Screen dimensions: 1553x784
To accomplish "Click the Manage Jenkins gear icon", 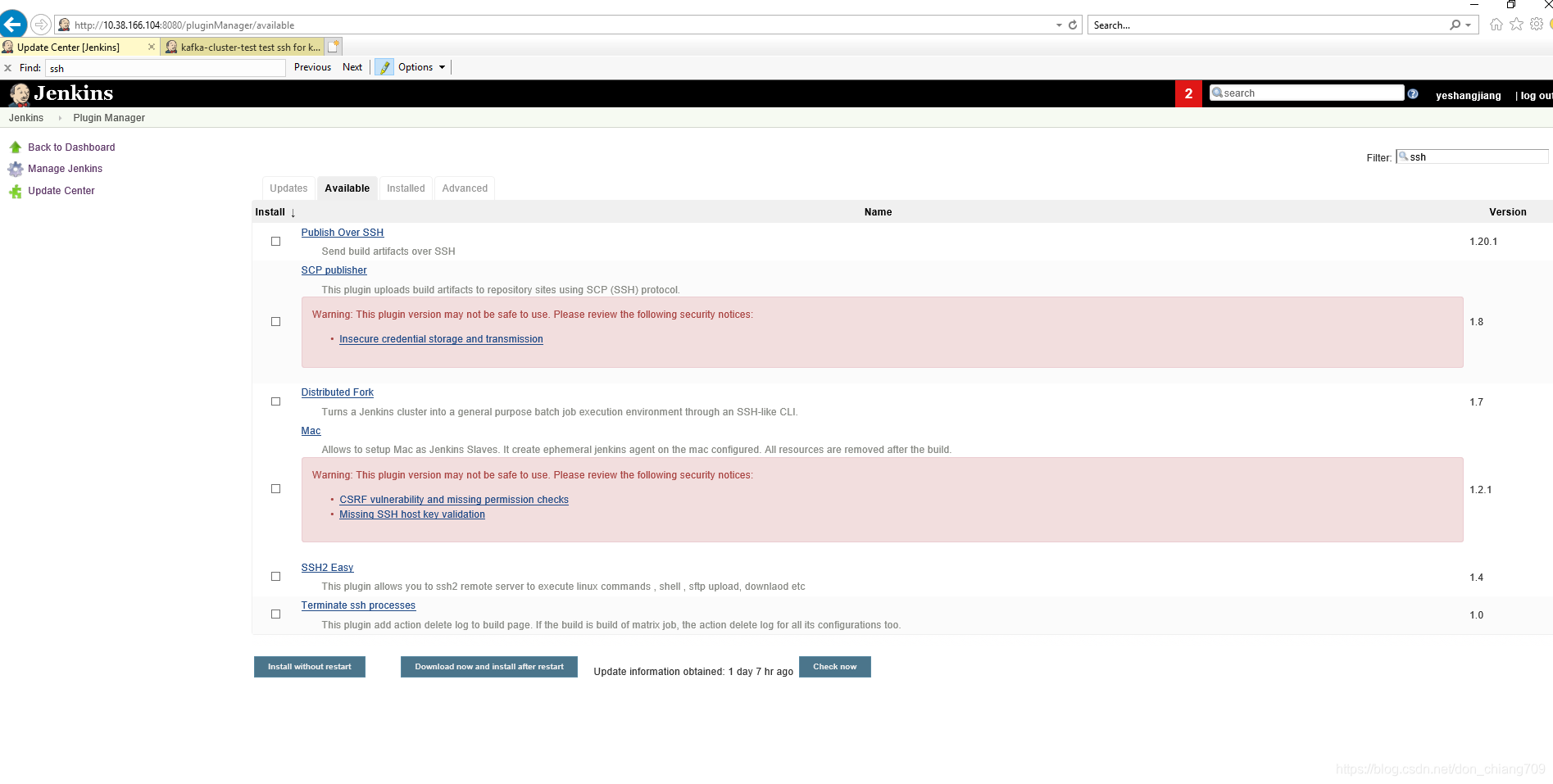I will (x=15, y=169).
